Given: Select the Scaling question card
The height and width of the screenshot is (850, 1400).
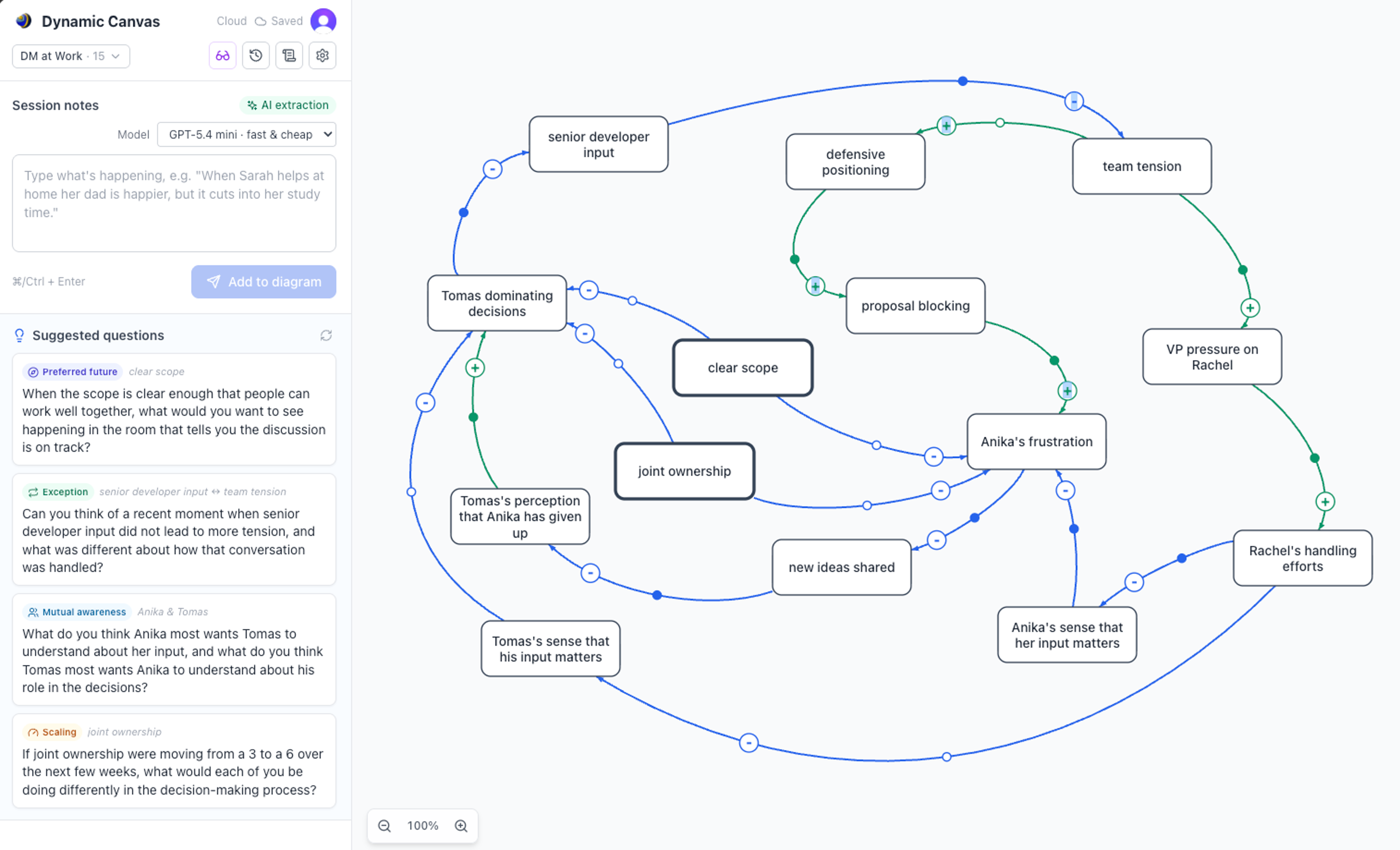Looking at the screenshot, I should click(174, 761).
